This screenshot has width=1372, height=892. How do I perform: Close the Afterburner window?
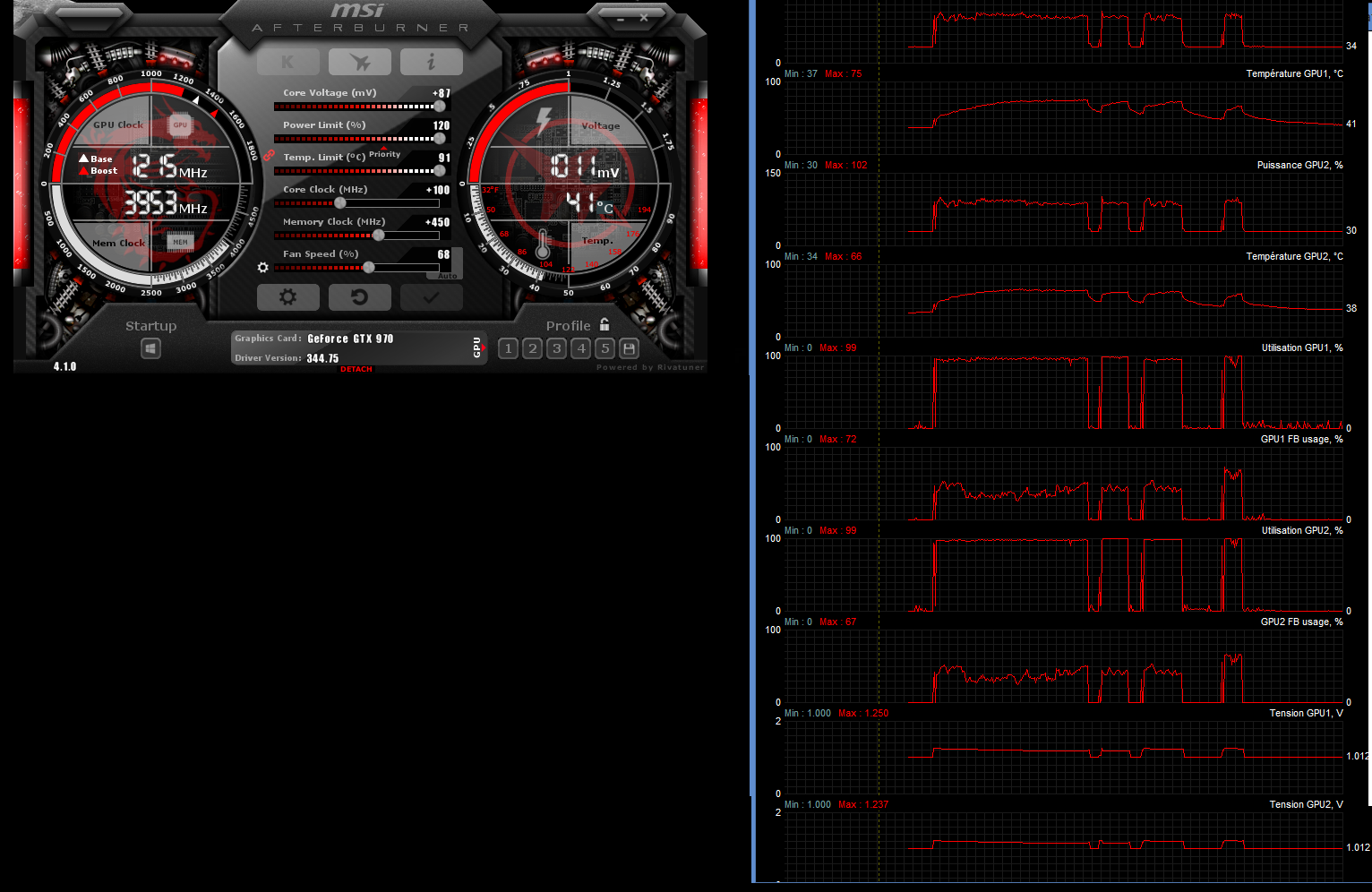pyautogui.click(x=644, y=17)
